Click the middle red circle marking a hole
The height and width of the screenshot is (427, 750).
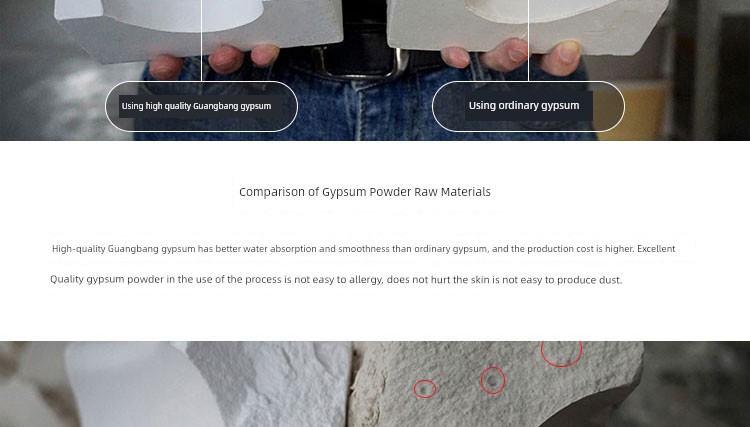(493, 381)
